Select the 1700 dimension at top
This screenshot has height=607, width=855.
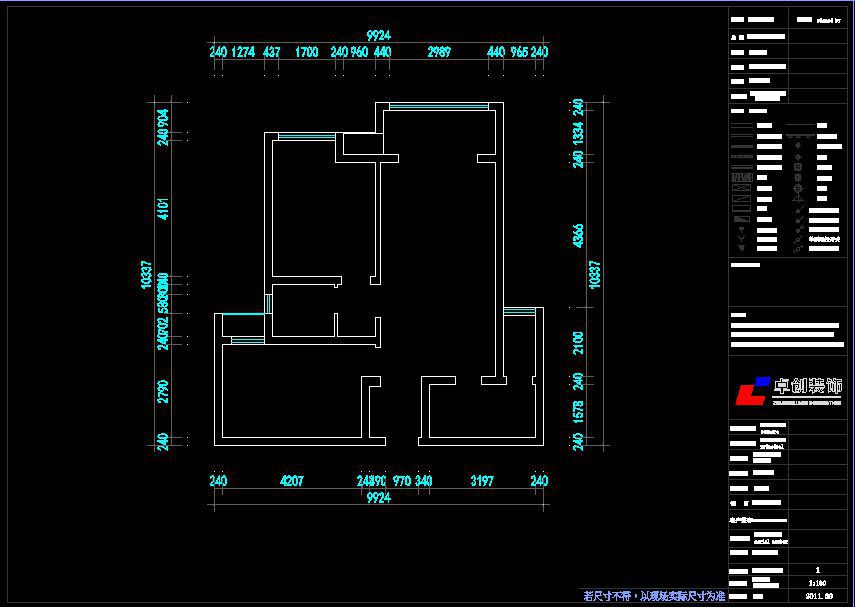307,52
